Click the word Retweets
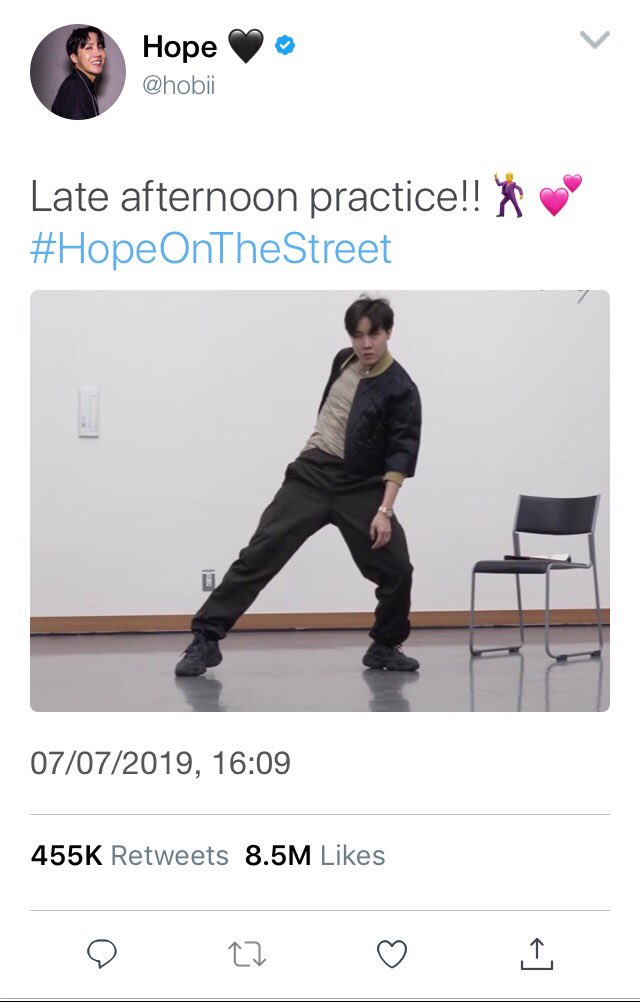Image resolution: width=640 pixels, height=1002 pixels. [x=170, y=855]
